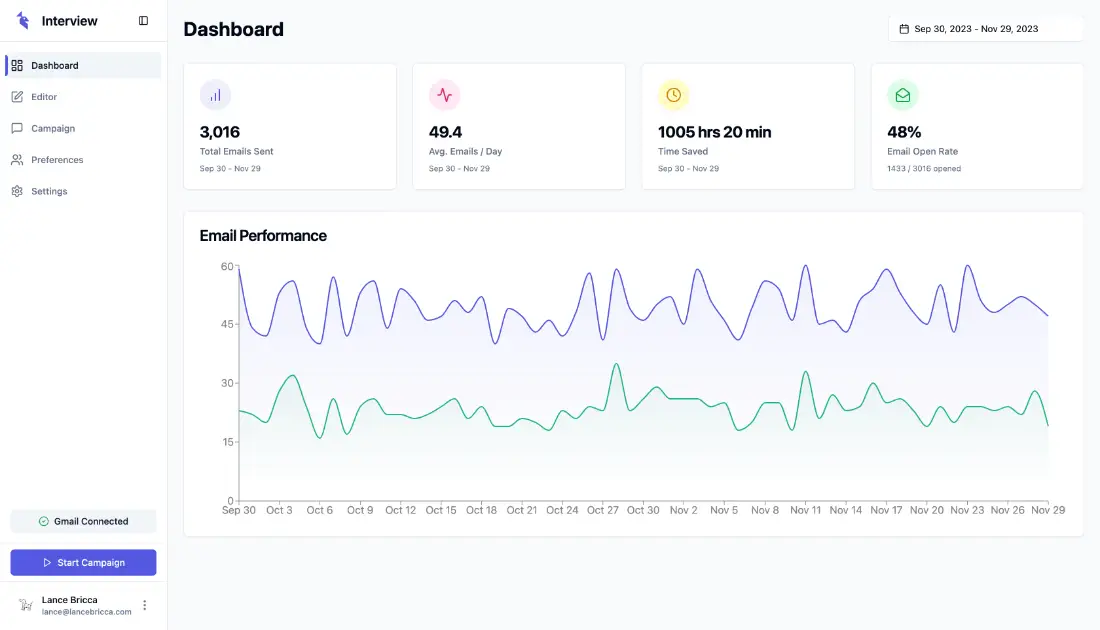
Task: Navigate to Settings in the sidebar
Action: [x=49, y=191]
